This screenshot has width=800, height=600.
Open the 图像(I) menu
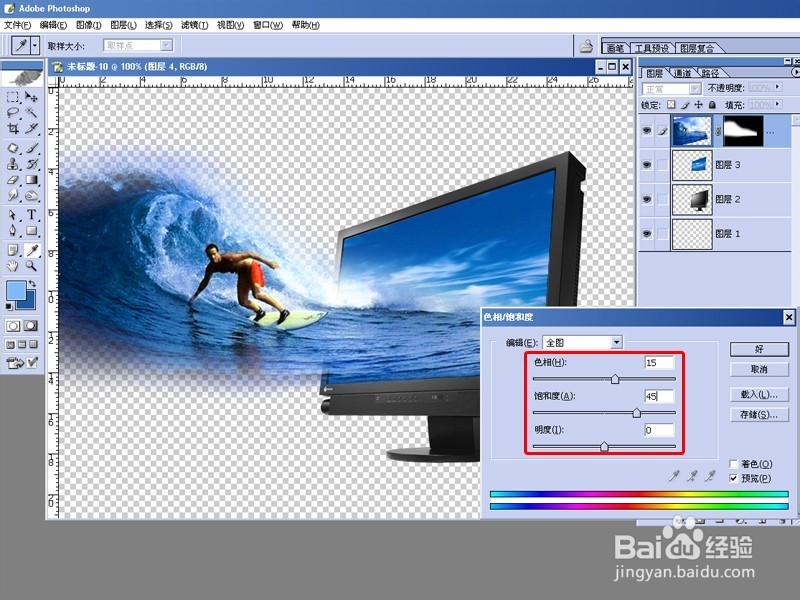coord(89,25)
